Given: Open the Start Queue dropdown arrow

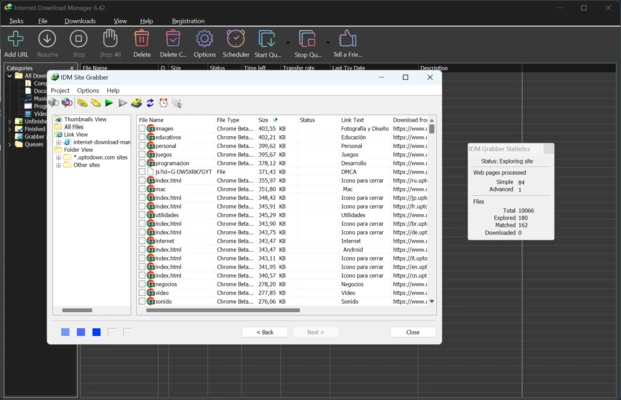Looking at the screenshot, I should pyautogui.click(x=288, y=42).
